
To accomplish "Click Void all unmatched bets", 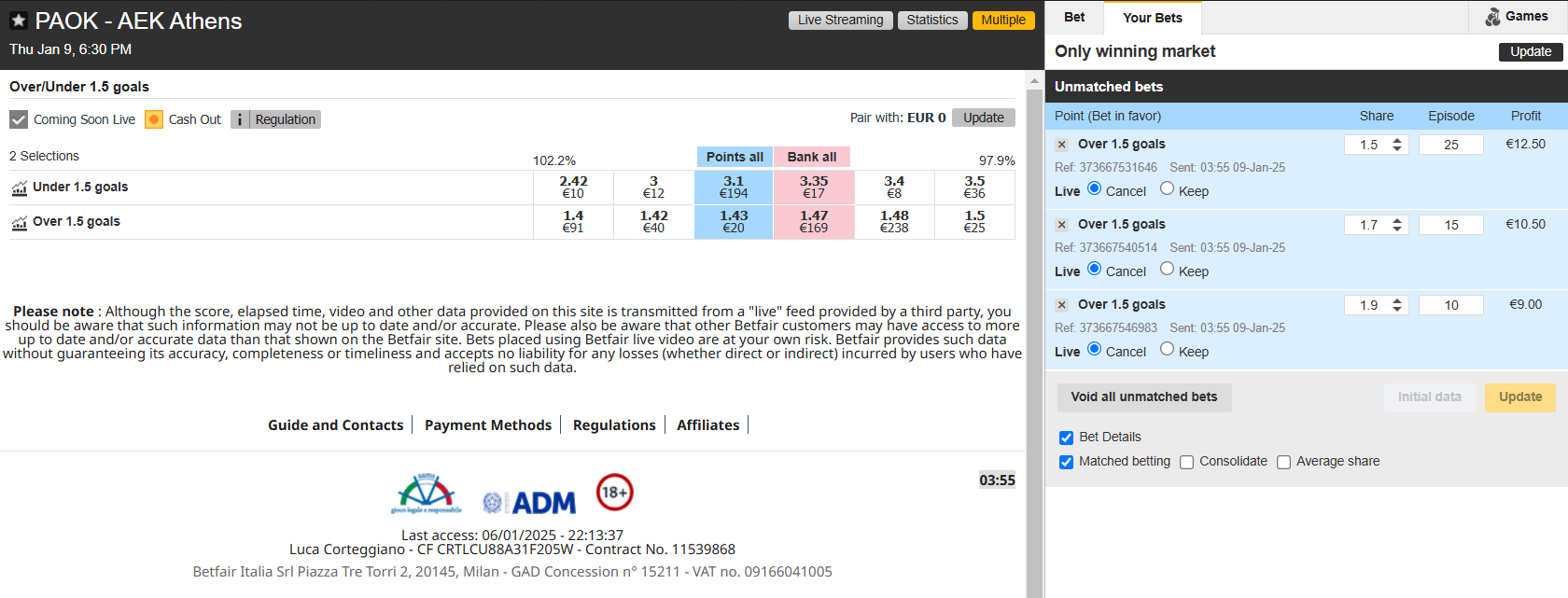I will click(x=1144, y=397).
